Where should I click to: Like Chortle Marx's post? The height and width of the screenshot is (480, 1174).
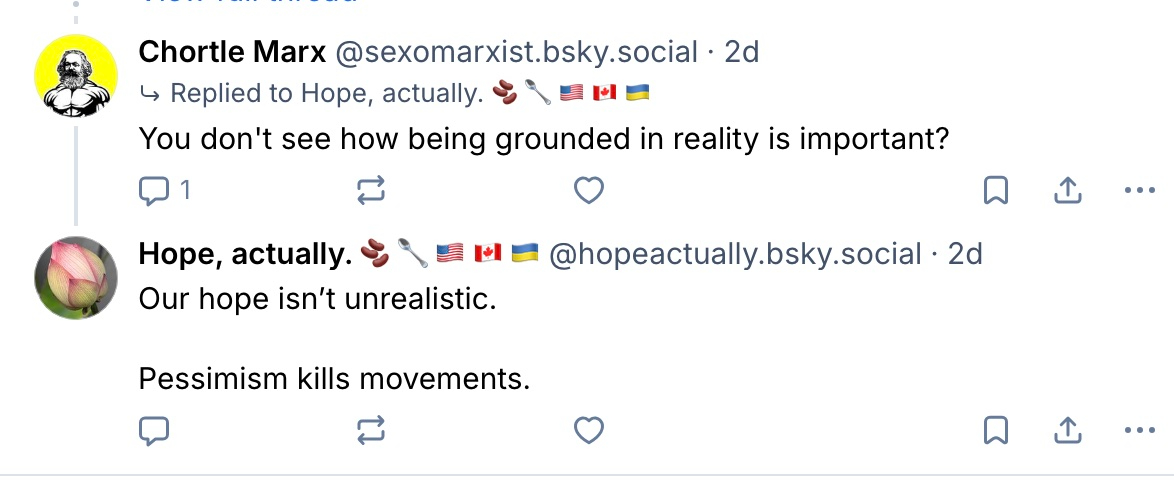[589, 190]
